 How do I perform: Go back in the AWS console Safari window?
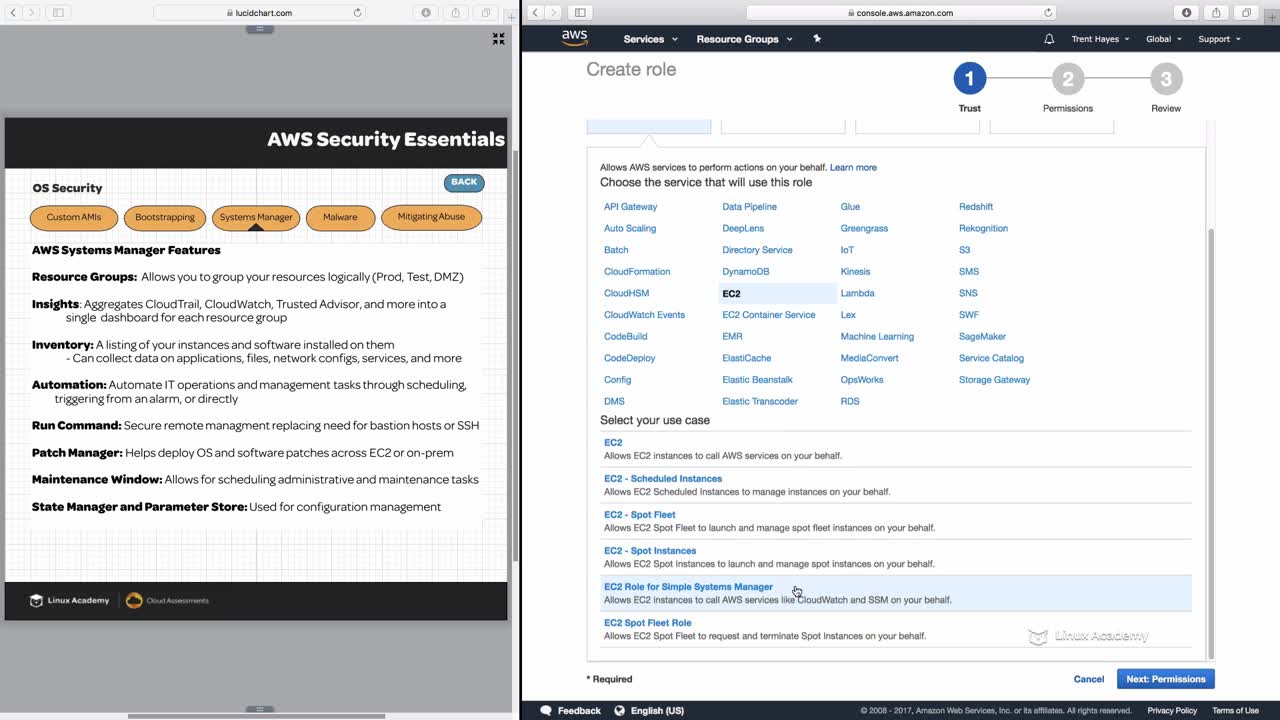pos(535,13)
